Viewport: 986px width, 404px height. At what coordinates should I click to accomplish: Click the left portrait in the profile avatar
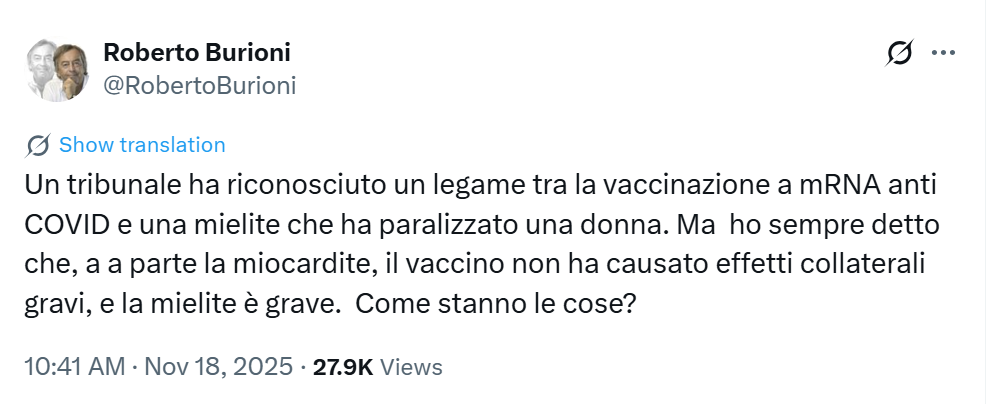(x=41, y=69)
